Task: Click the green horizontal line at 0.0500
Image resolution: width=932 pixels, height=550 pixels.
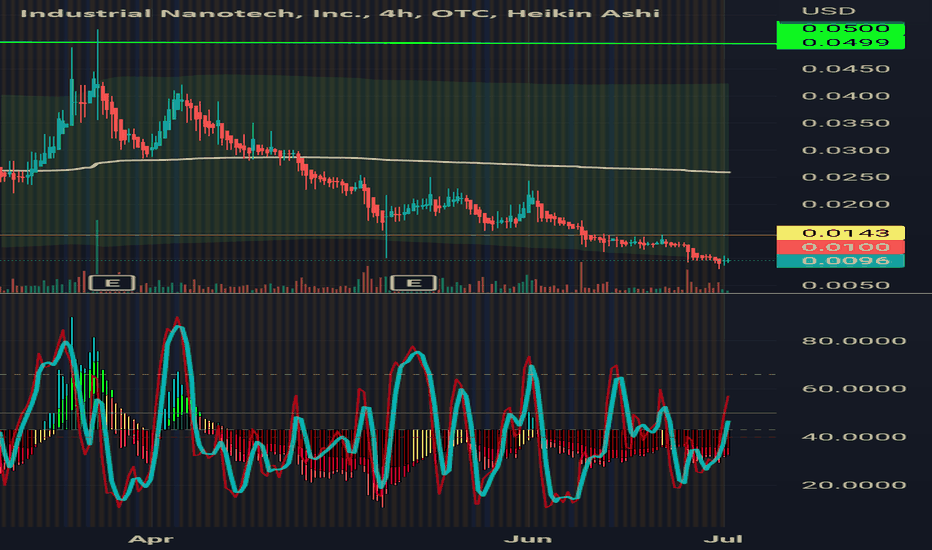Action: (388, 43)
